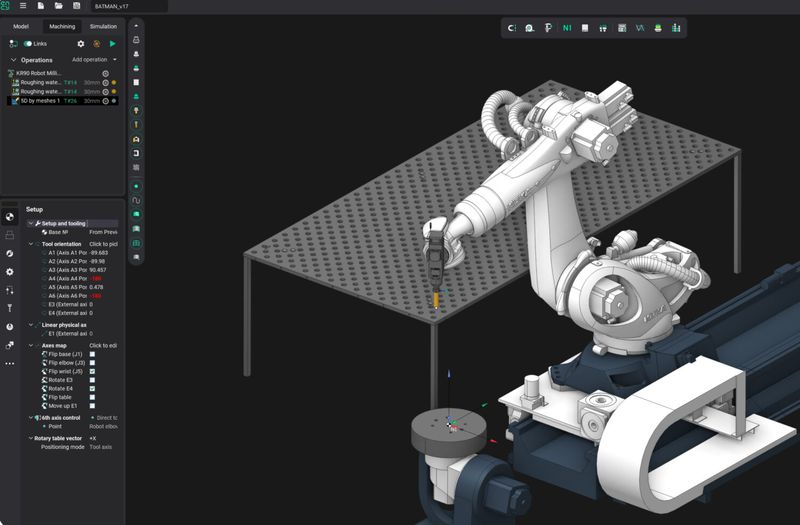Check the Flip base (J1) checkbox
Viewport: 800px width, 525px height.
click(x=92, y=354)
